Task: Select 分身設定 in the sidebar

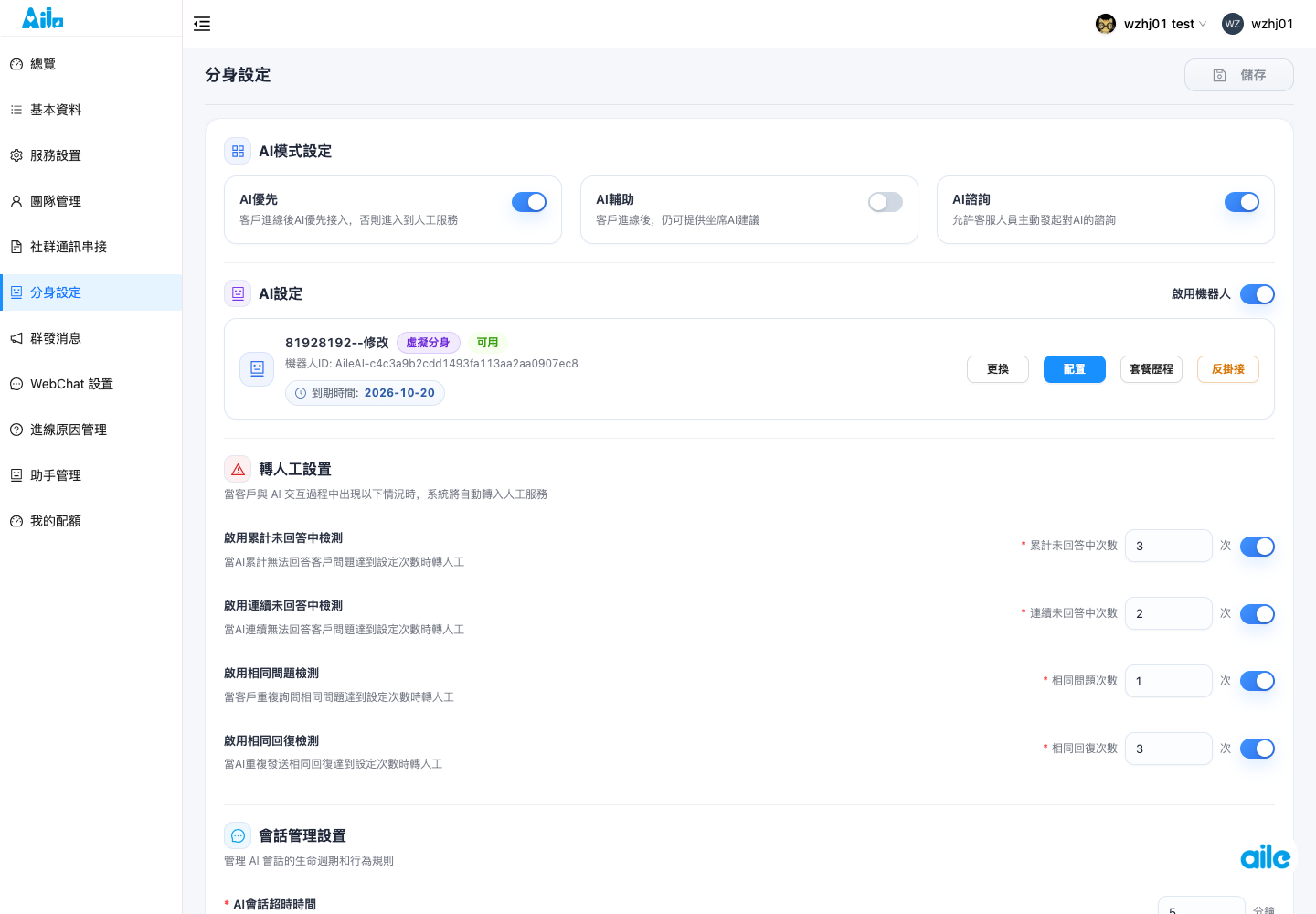Action: click(91, 292)
